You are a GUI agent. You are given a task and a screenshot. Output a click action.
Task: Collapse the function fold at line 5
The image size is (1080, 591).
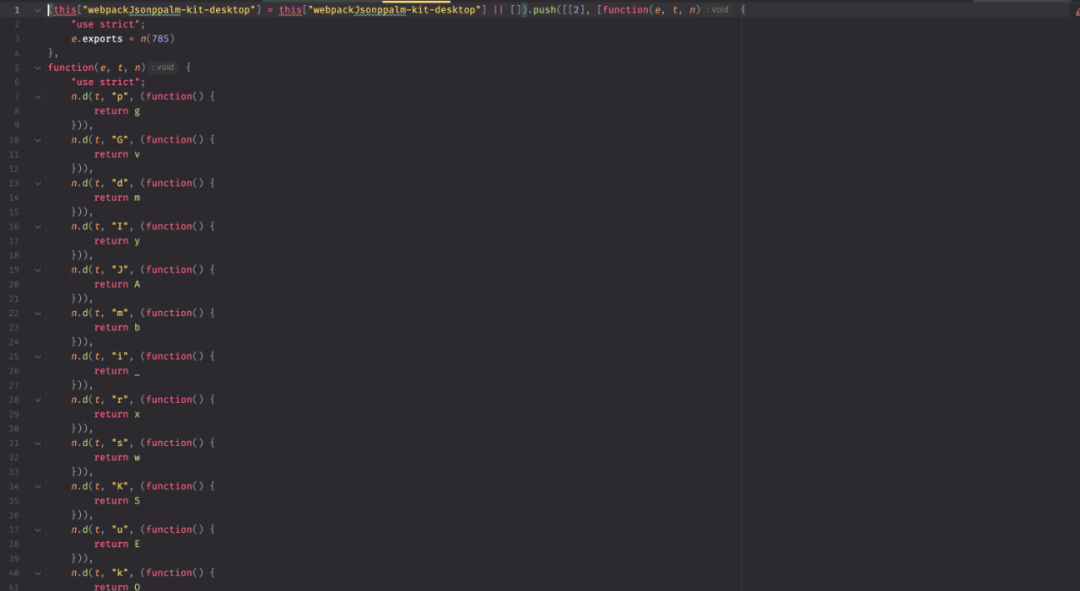pyautogui.click(x=38, y=68)
